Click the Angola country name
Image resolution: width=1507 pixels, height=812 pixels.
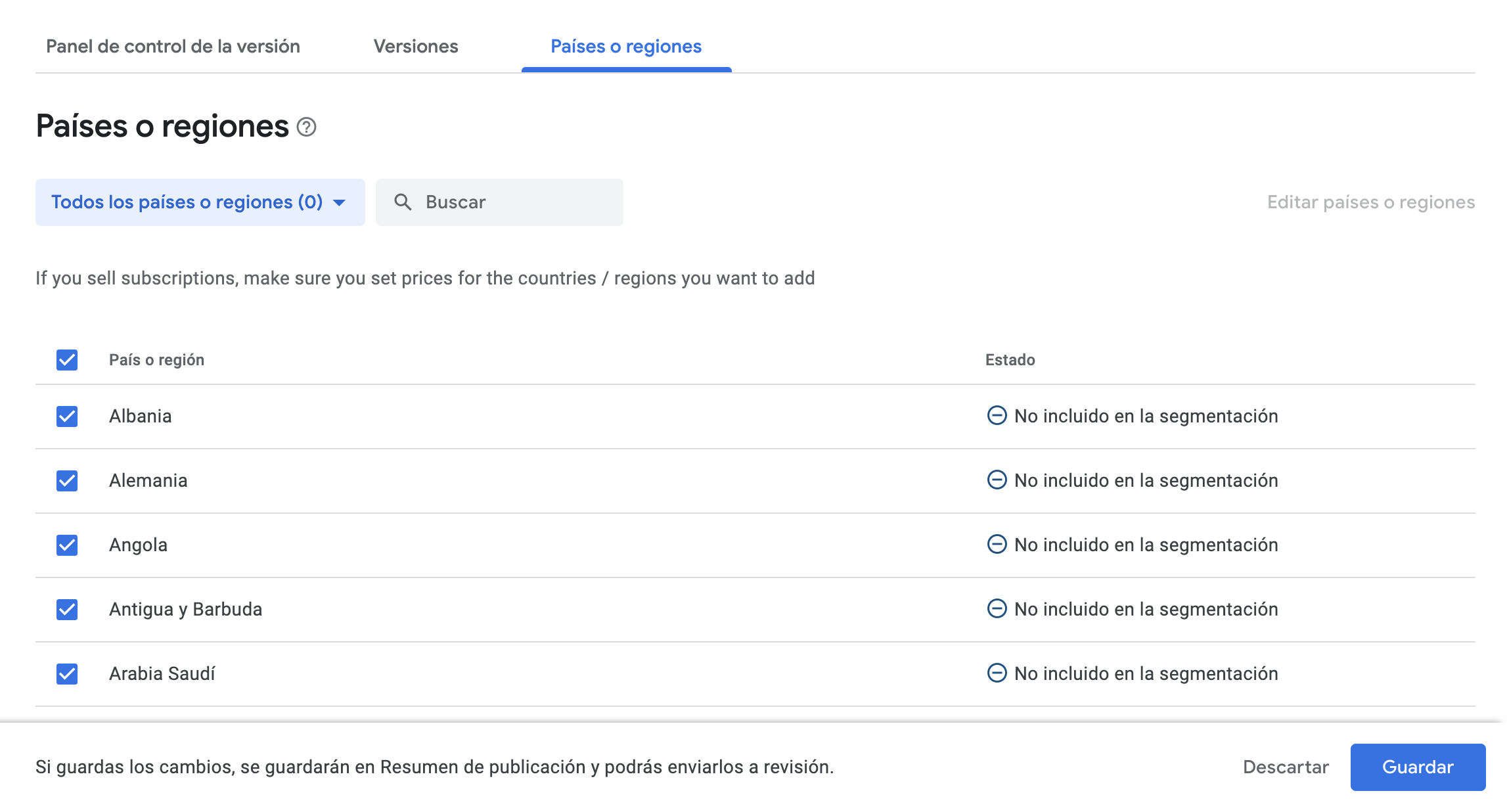coord(139,545)
